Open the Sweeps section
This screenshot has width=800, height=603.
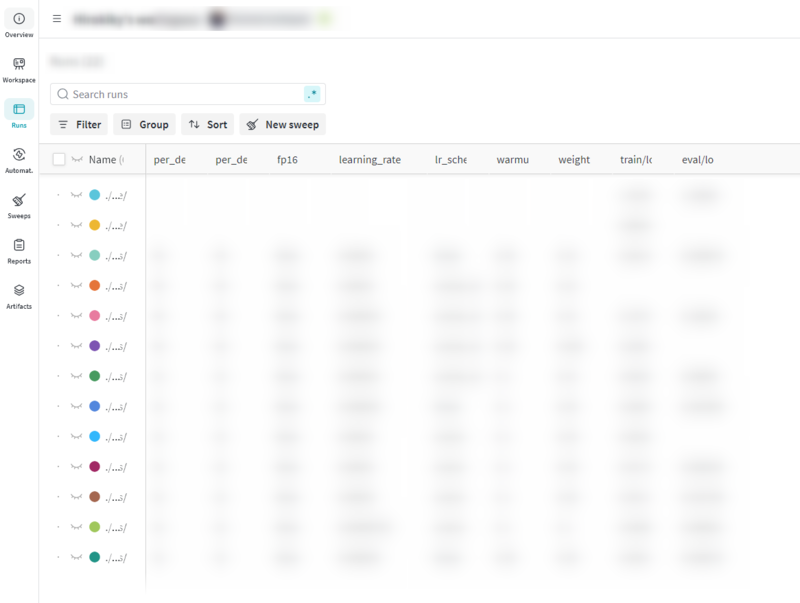(x=19, y=199)
